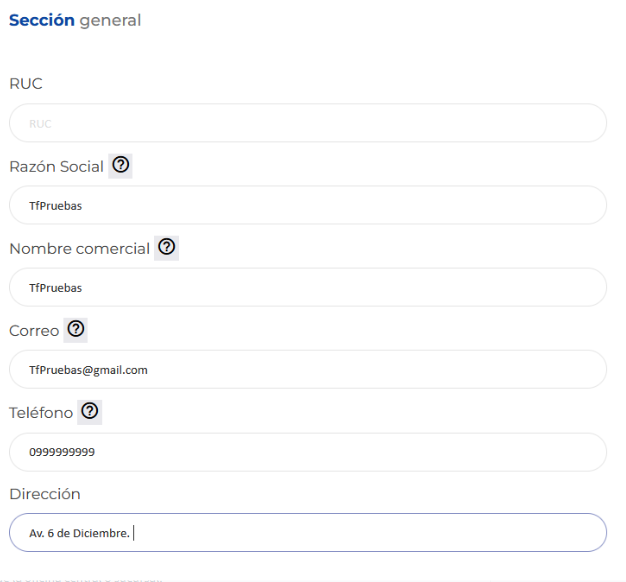Show the Teléfono help question-mark icon

(x=90, y=412)
